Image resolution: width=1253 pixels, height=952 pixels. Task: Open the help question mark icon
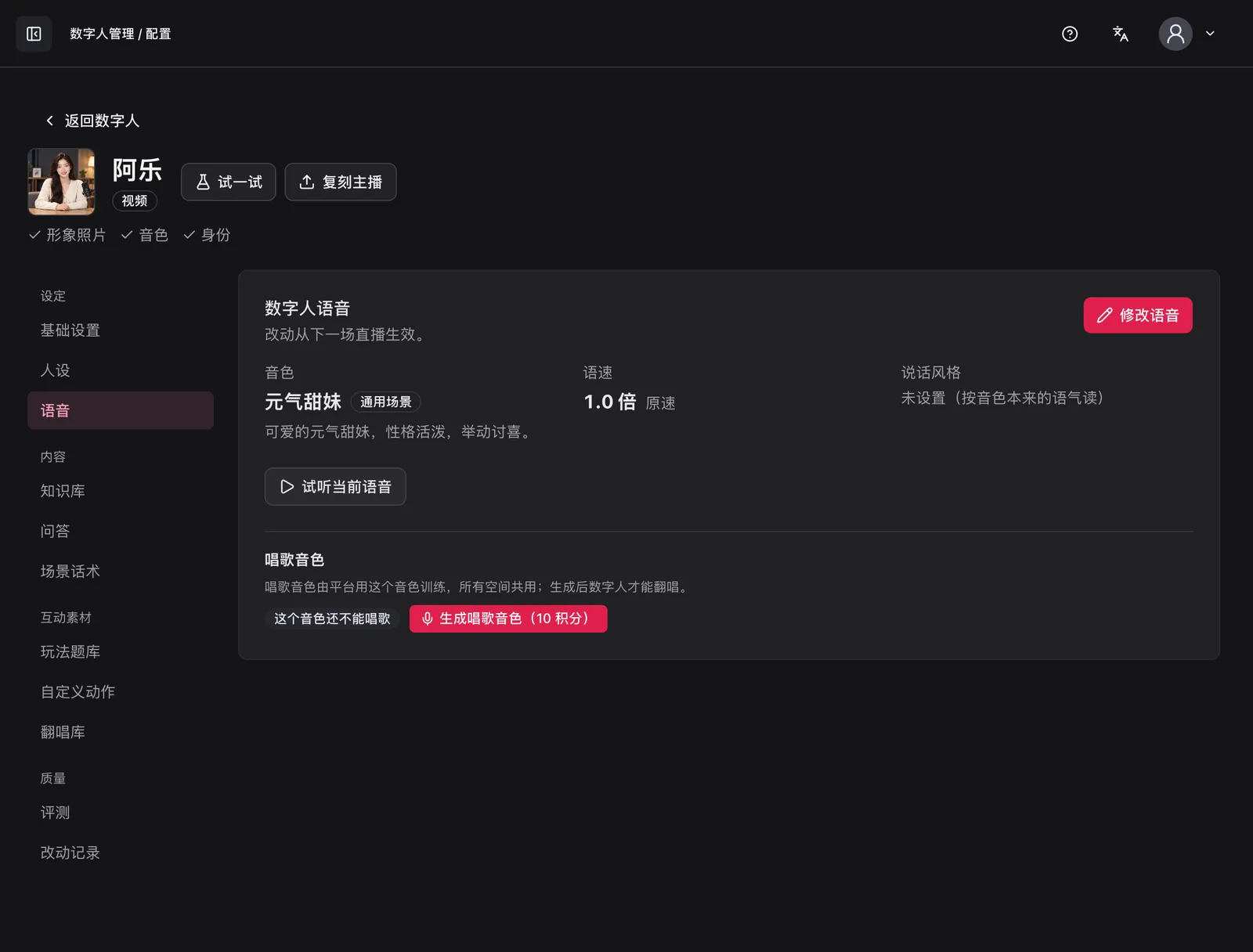pyautogui.click(x=1070, y=34)
